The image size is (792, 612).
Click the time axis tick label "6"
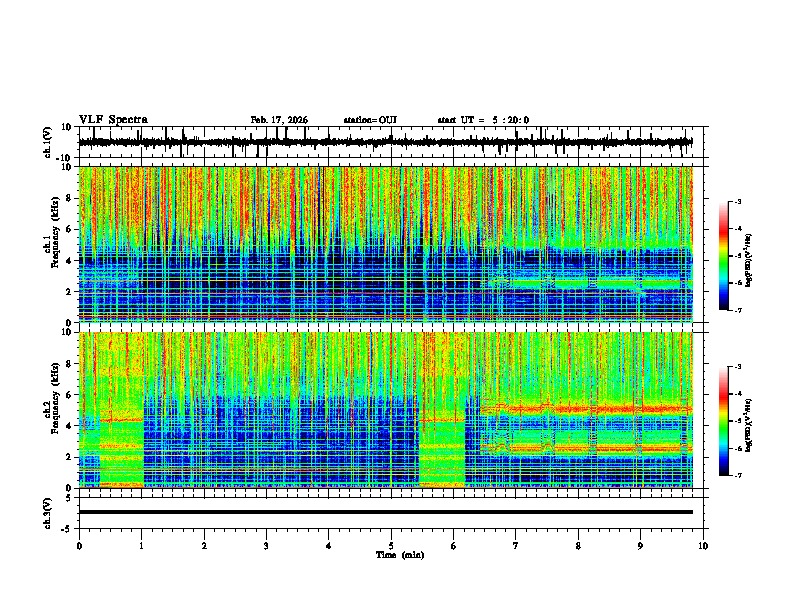pos(453,546)
